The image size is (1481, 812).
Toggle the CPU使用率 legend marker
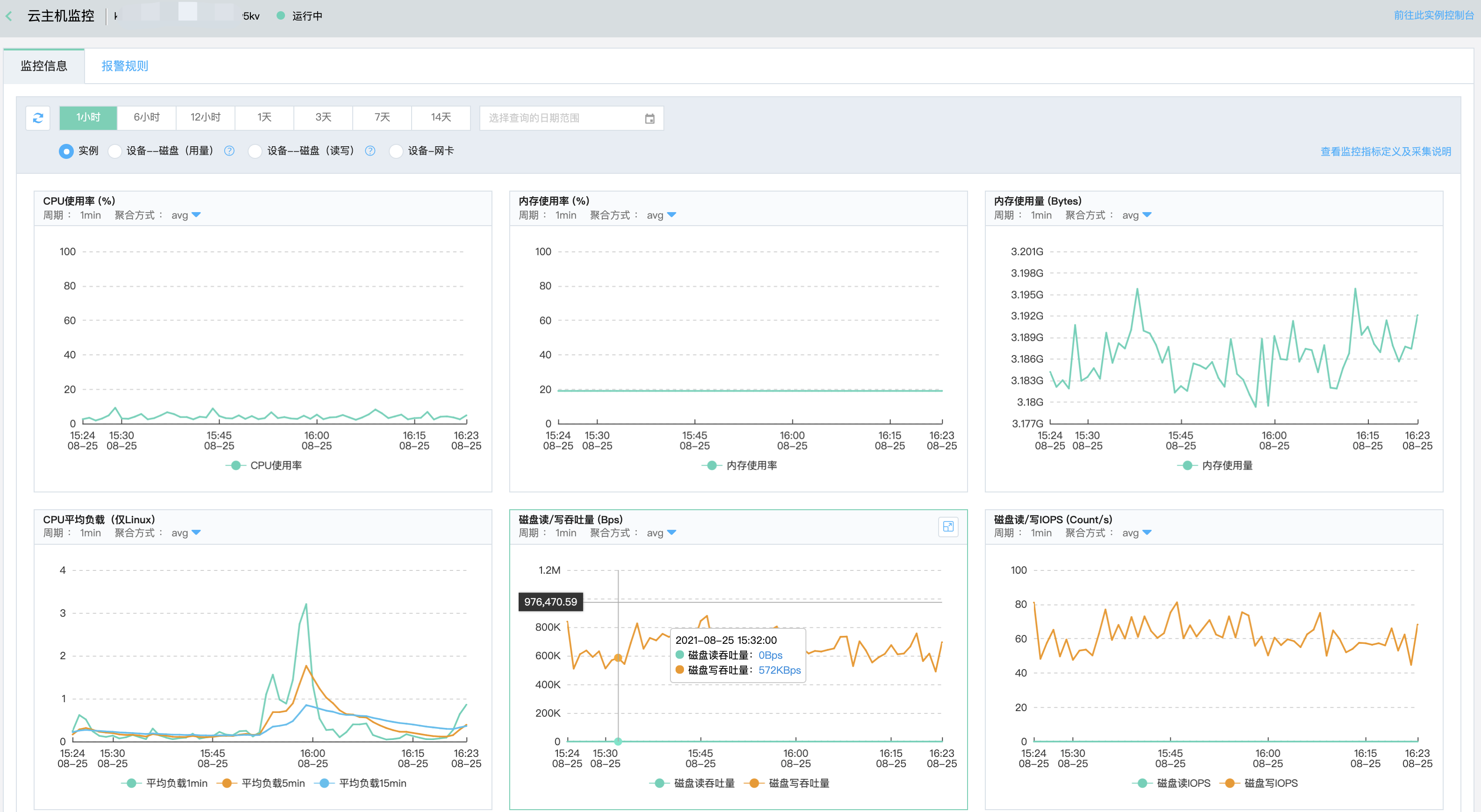(236, 466)
